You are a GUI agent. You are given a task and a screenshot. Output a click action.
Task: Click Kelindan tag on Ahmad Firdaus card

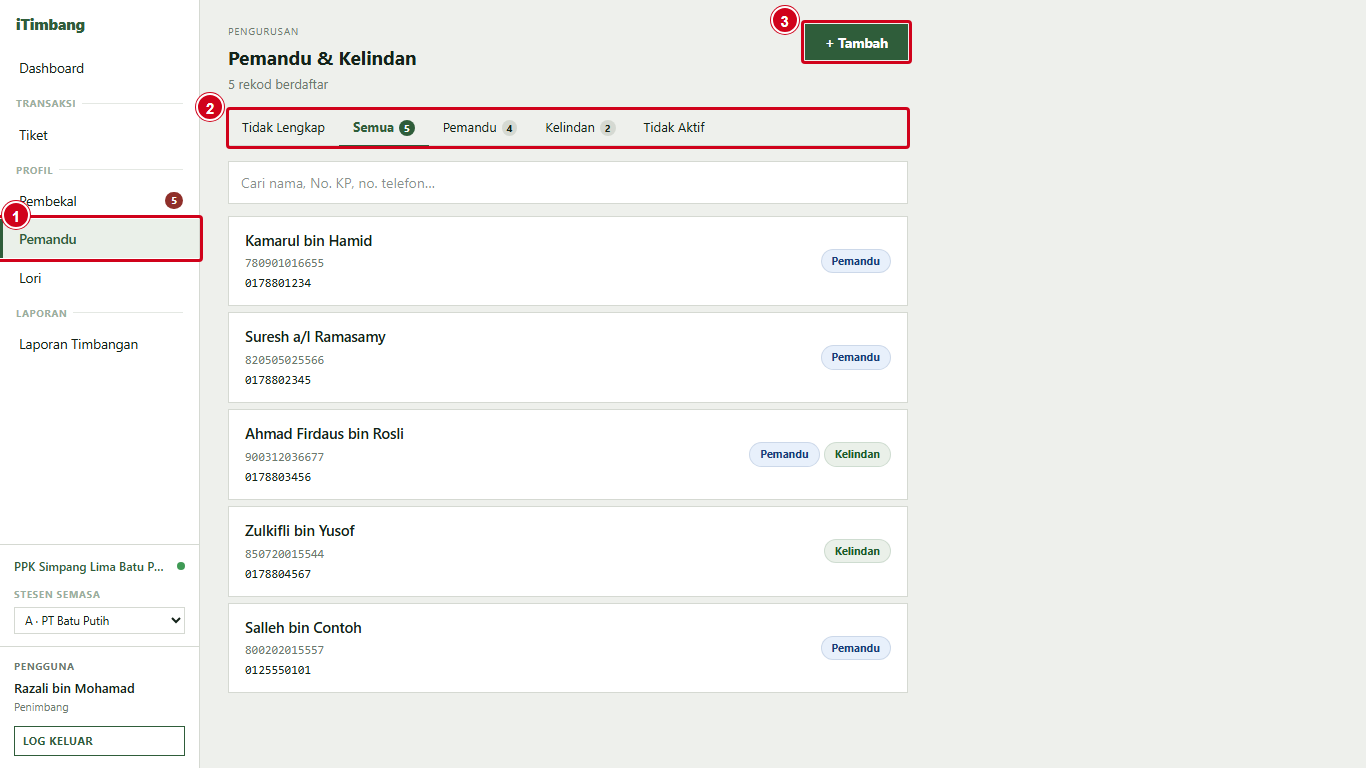(857, 454)
